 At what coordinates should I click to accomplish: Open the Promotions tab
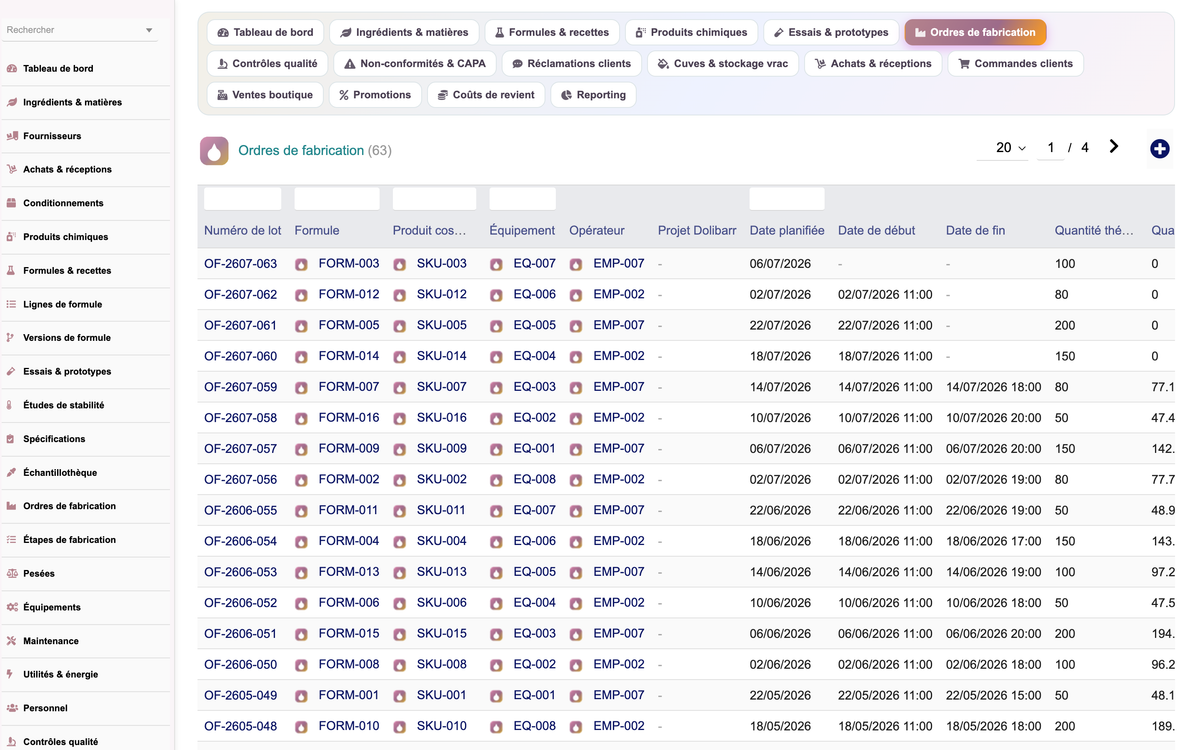coord(375,95)
